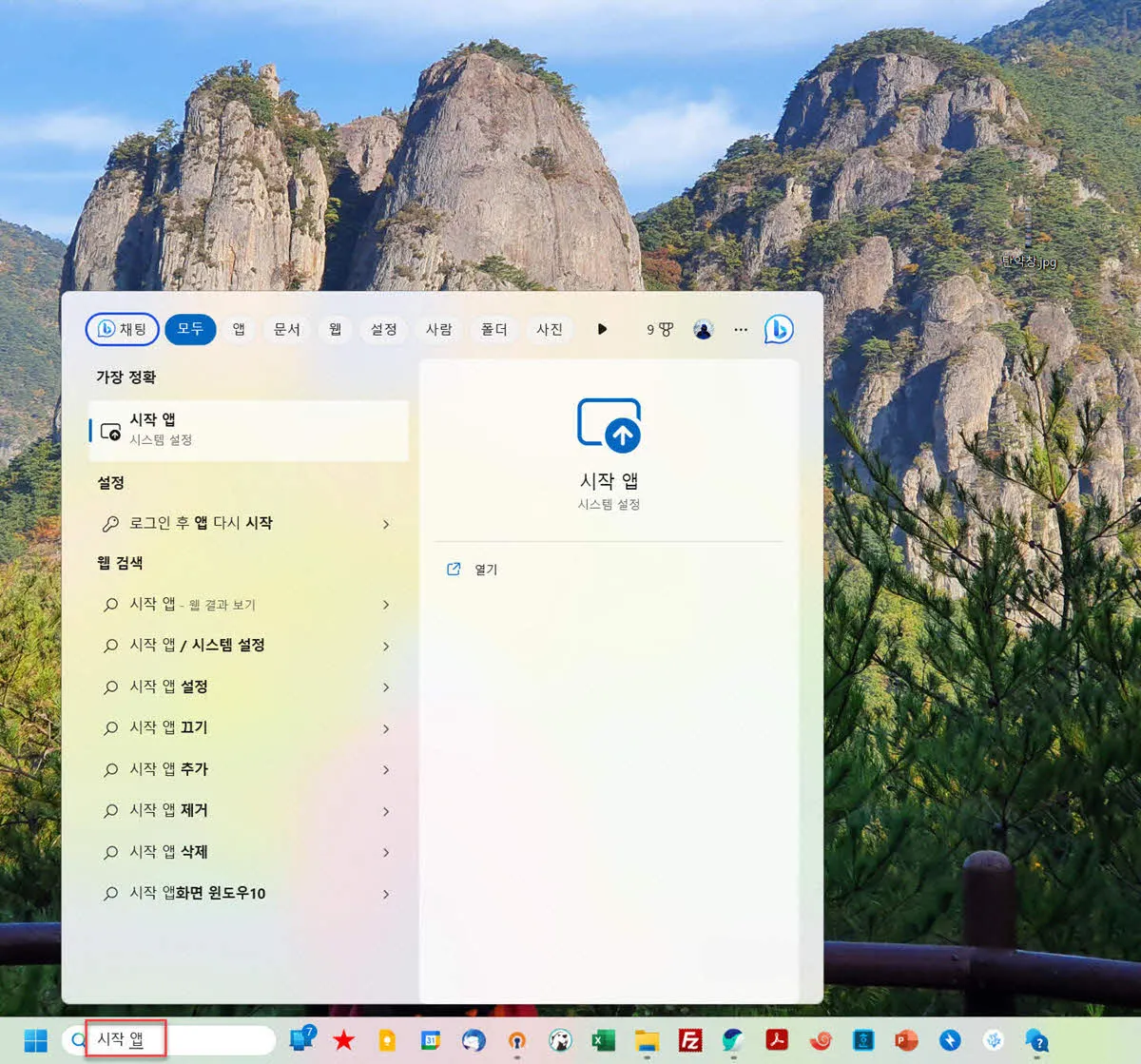Expand the 시작 앱 제거 result arrow
This screenshot has height=1064, width=1141.
[x=386, y=811]
